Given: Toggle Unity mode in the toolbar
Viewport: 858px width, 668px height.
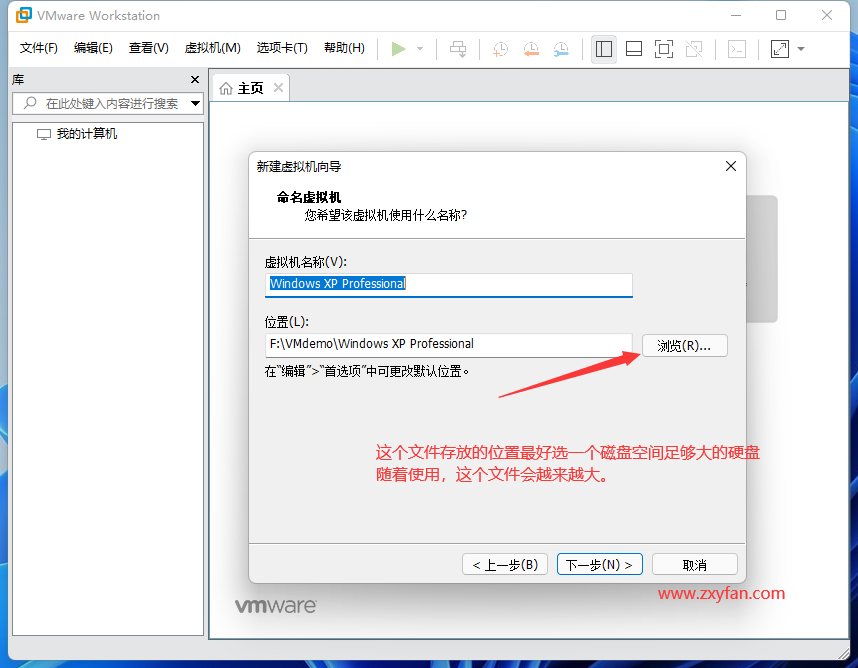Looking at the screenshot, I should click(x=694, y=48).
